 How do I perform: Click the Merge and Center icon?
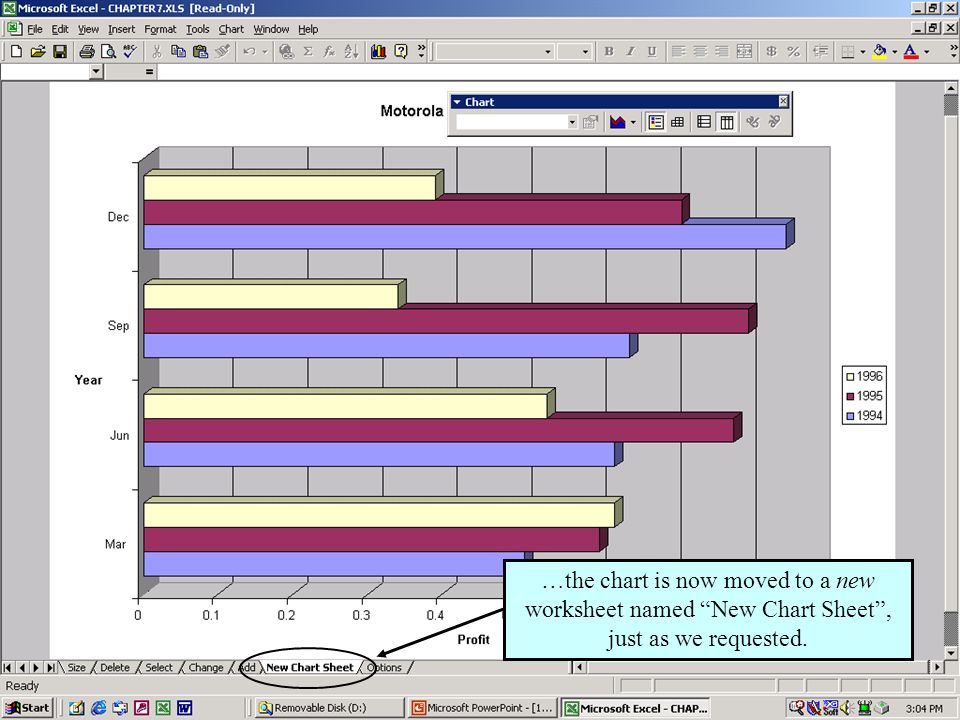tap(744, 51)
